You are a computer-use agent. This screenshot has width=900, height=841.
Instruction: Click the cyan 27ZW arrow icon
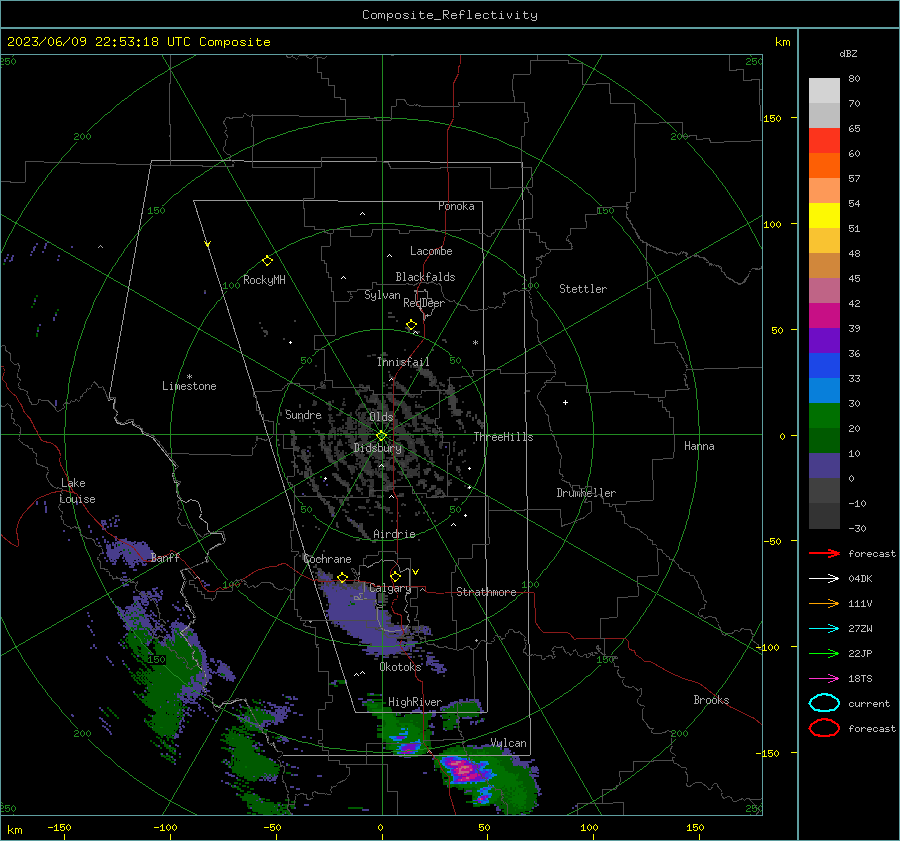point(824,629)
